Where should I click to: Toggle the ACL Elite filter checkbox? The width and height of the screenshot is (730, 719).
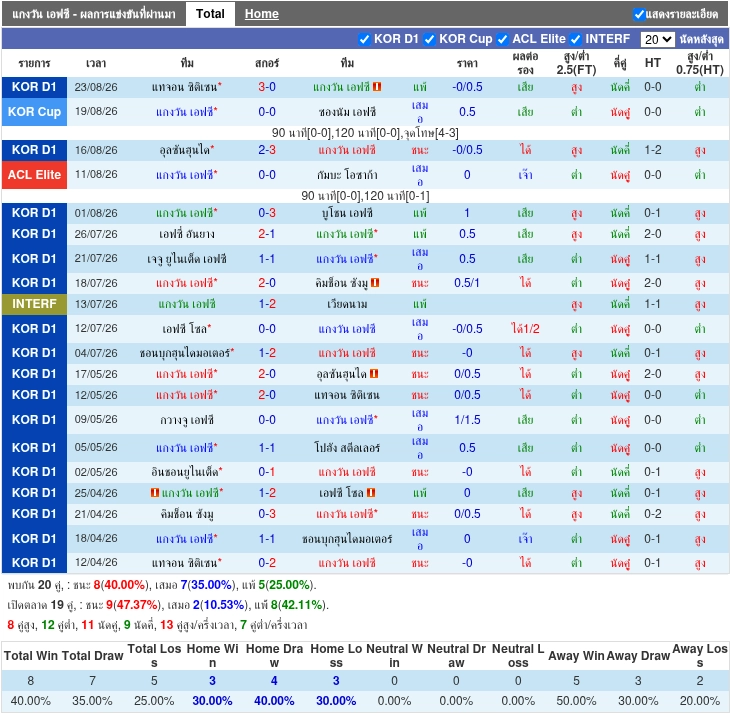502,40
